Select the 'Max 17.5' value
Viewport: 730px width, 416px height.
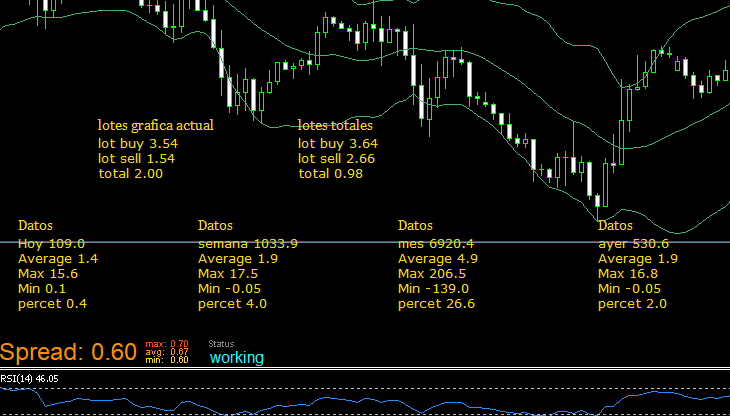click(x=228, y=274)
